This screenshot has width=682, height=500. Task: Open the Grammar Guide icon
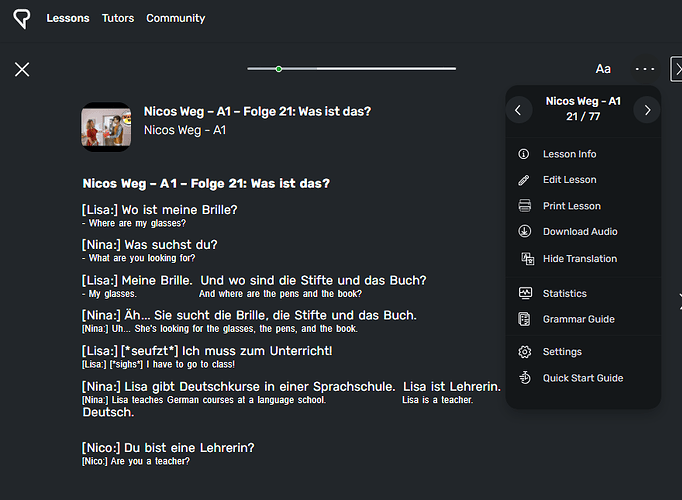point(524,319)
